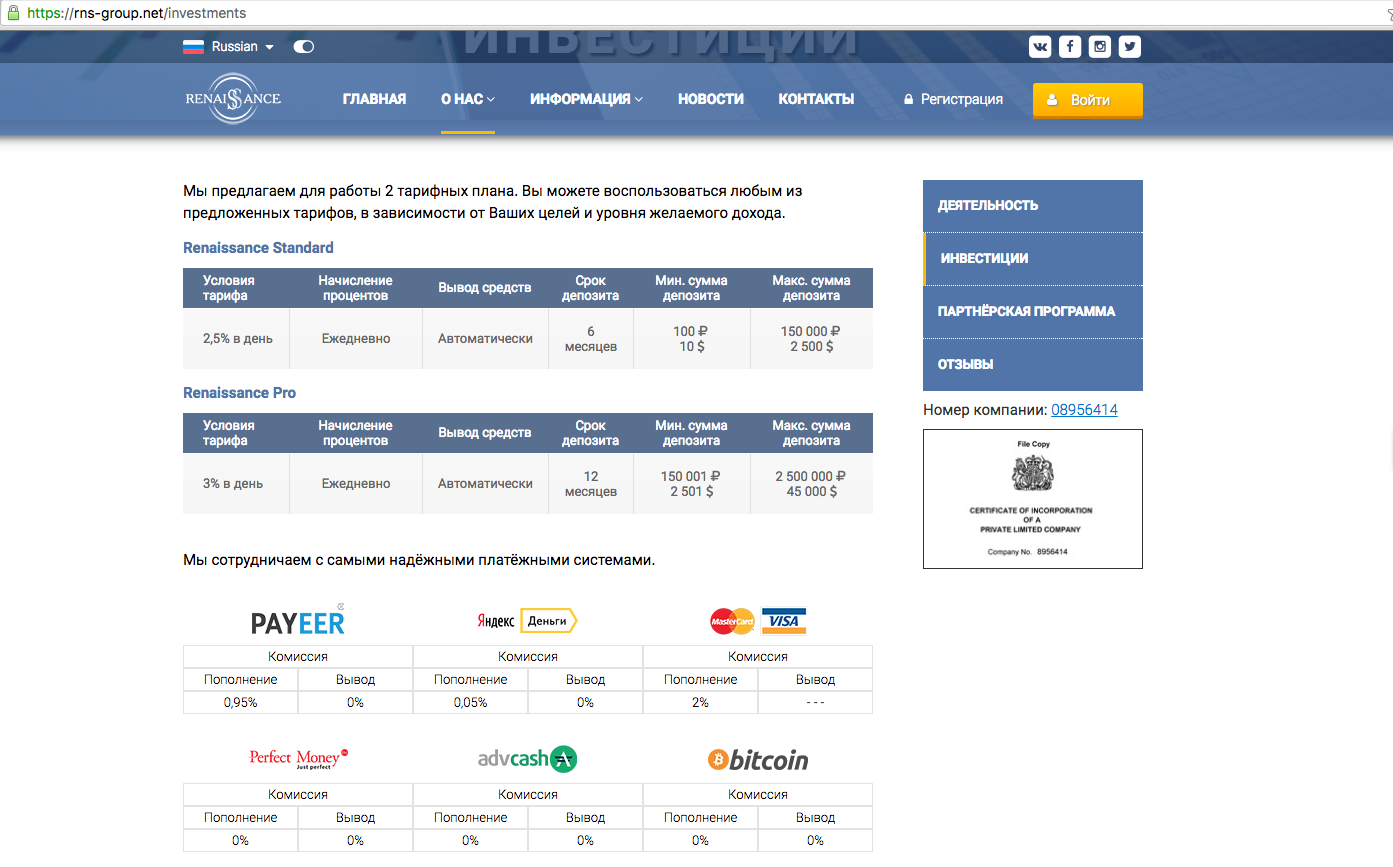Click the Bitcoin payment logo
The image size is (1393, 867).
[x=757, y=760]
